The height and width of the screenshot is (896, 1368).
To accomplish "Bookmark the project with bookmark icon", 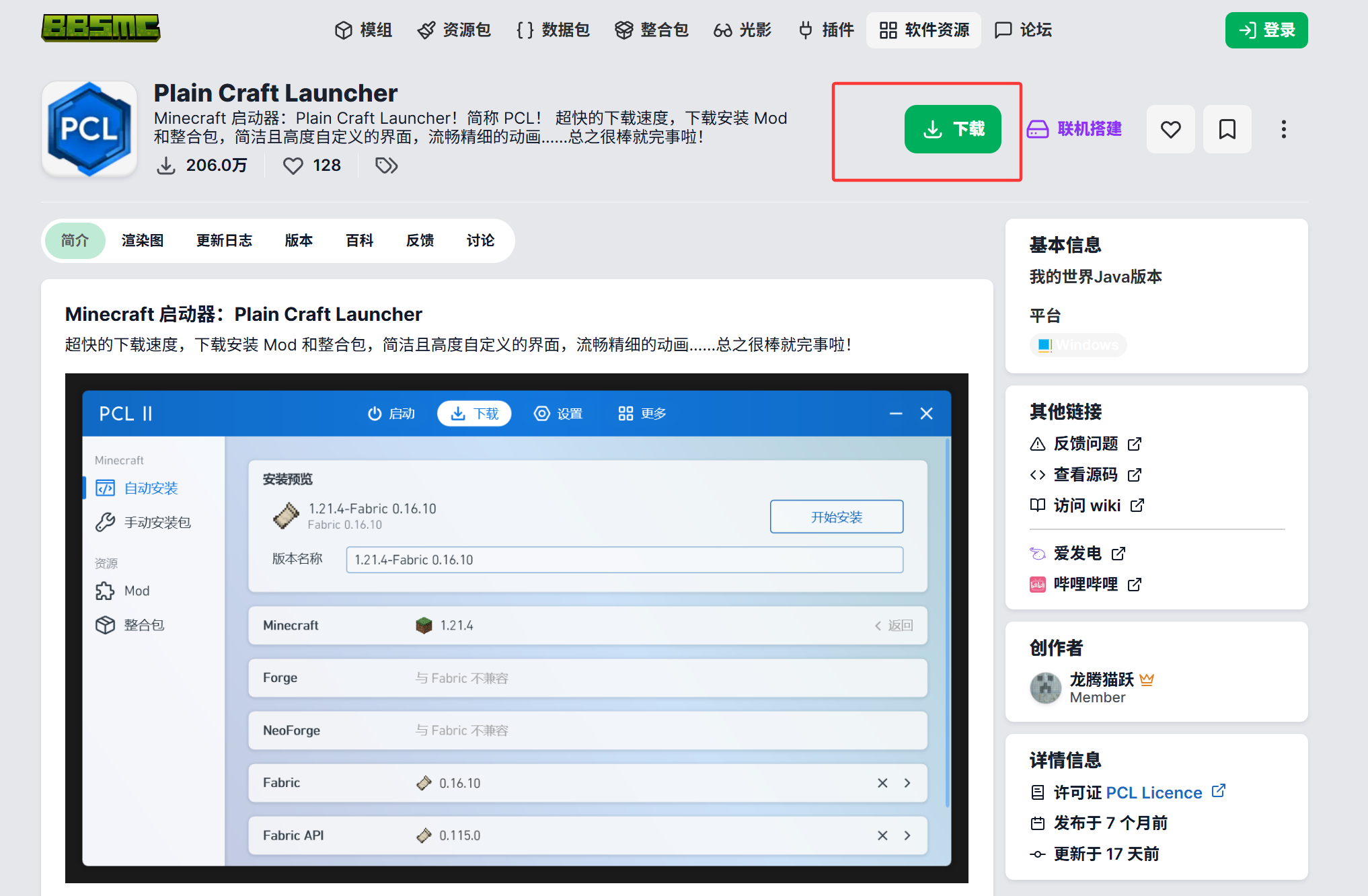I will click(x=1227, y=129).
